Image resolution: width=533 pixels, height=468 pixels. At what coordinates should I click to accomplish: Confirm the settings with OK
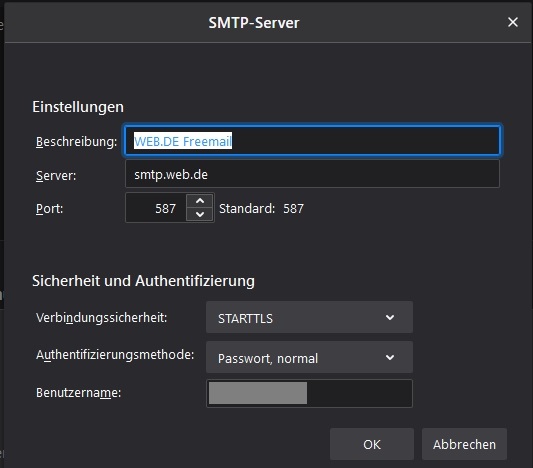pos(372,444)
